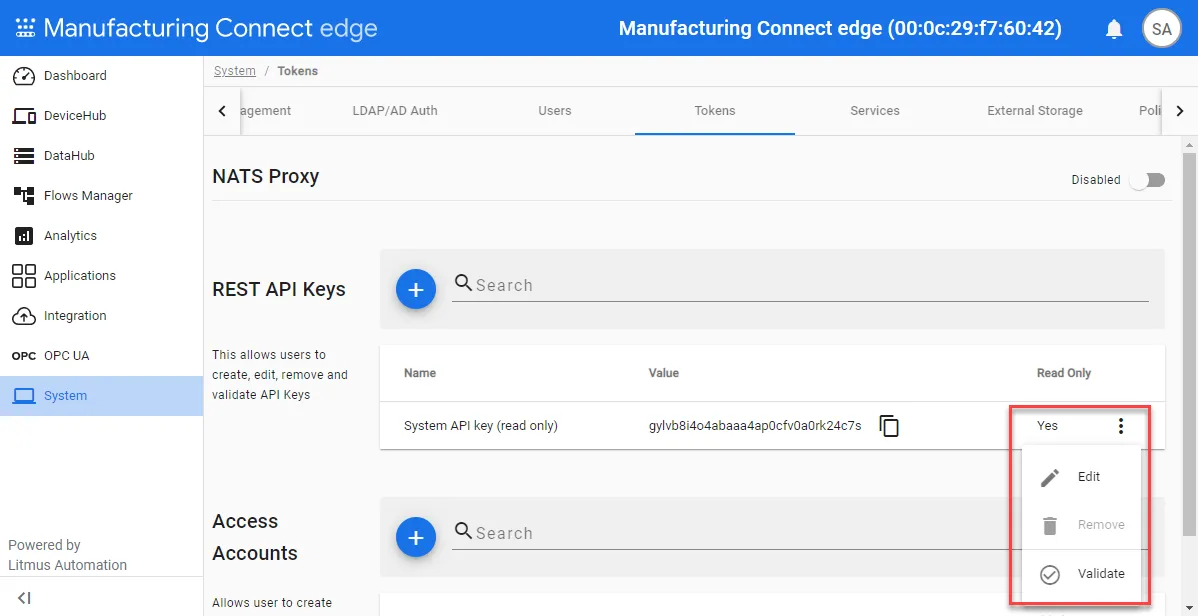This screenshot has height=616, width=1198.
Task: Open Flows Manager in sidebar
Action: 102,196
